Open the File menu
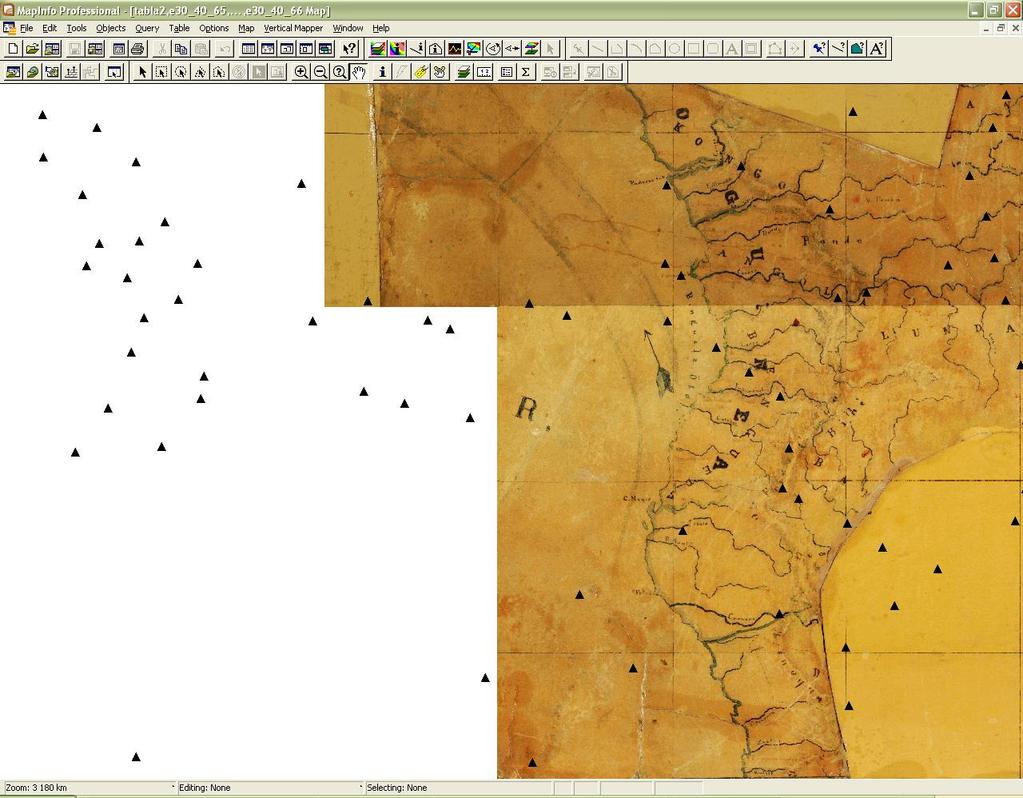 (x=27, y=28)
